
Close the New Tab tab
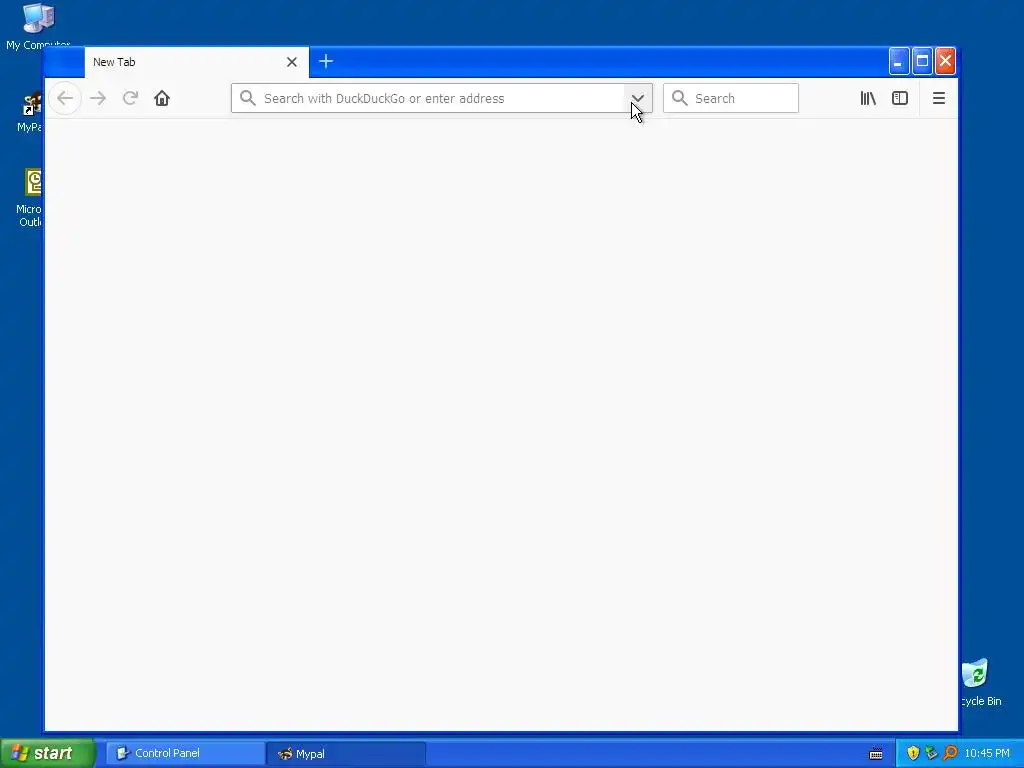(x=292, y=62)
